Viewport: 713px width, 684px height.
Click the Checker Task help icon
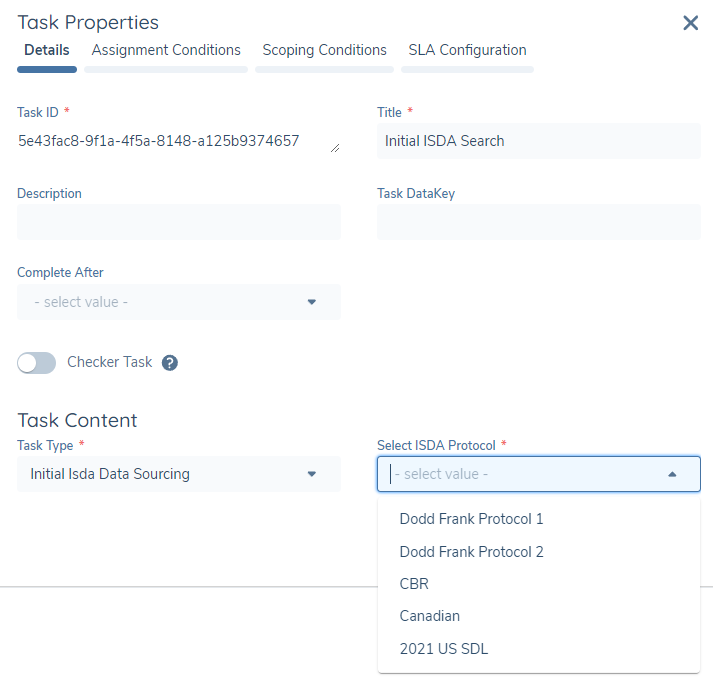pos(170,363)
